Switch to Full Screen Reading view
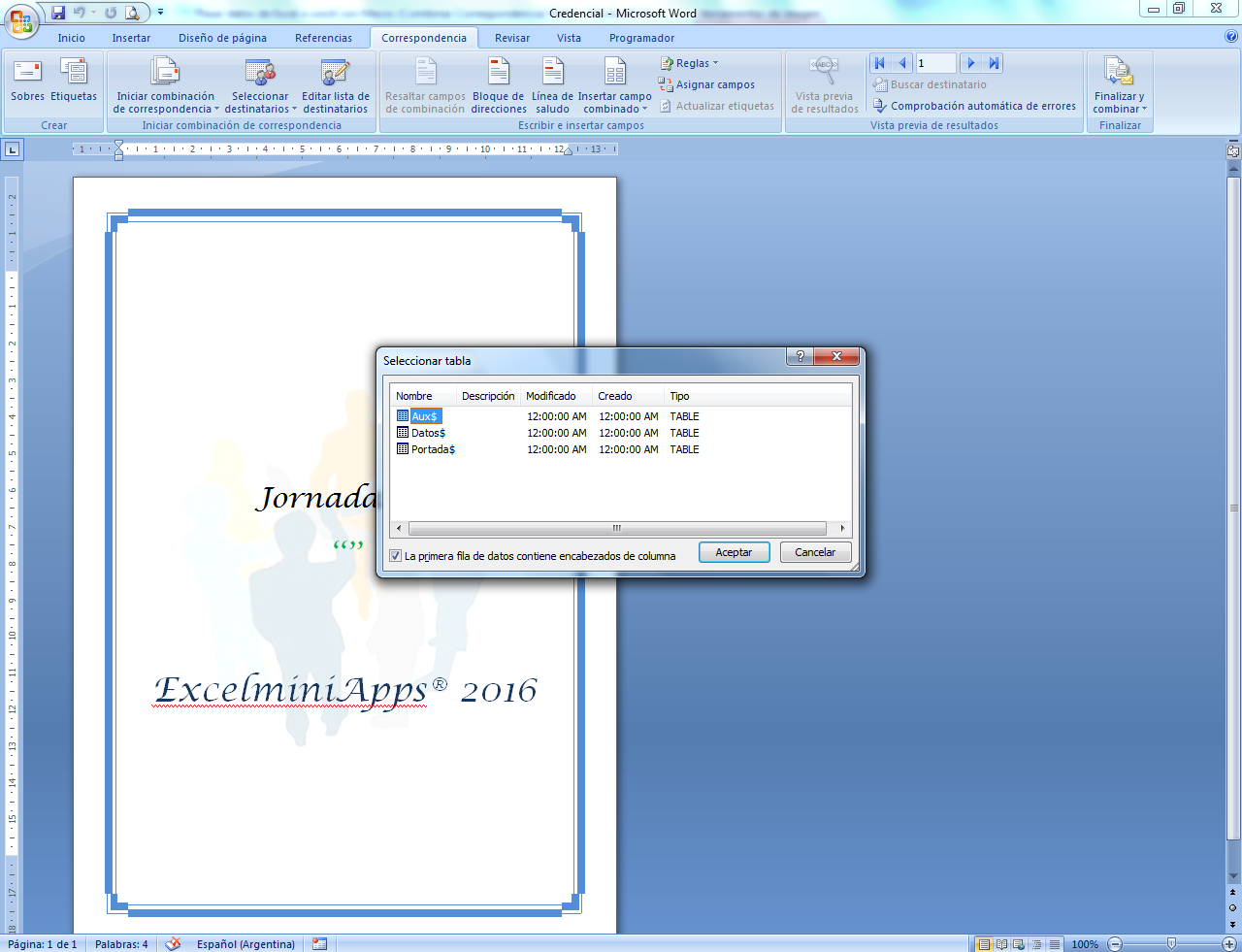 point(1001,944)
